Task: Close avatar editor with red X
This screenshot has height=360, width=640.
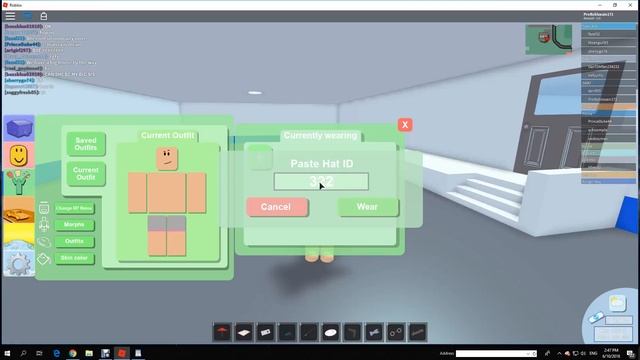Action: (405, 124)
